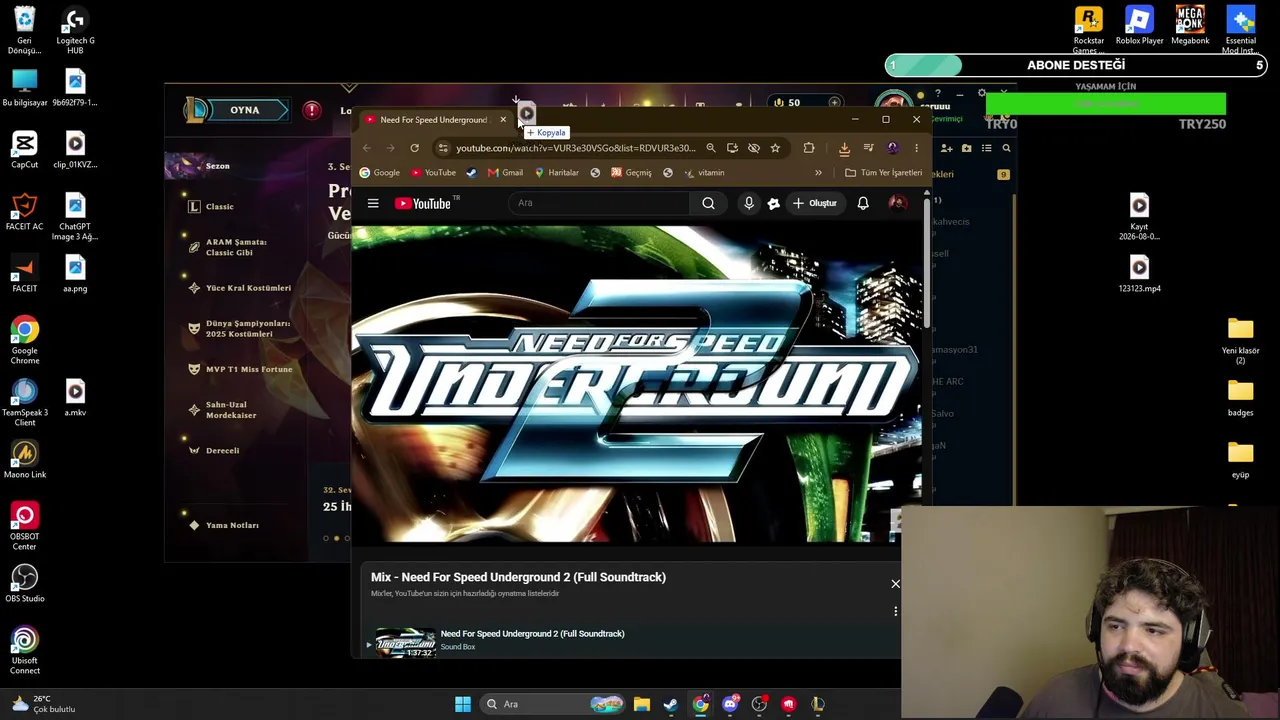Open YouTube notifications bell
This screenshot has height=720, width=1280.
point(863,203)
